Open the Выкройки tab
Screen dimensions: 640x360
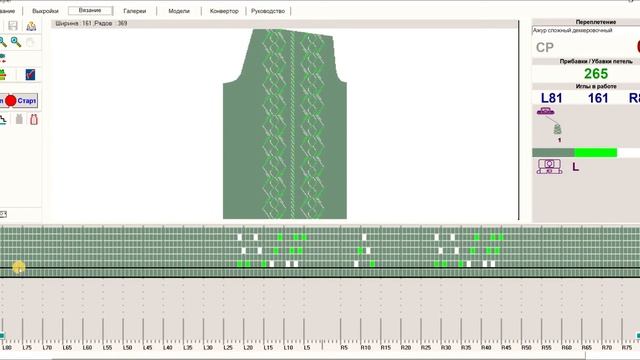45,11
